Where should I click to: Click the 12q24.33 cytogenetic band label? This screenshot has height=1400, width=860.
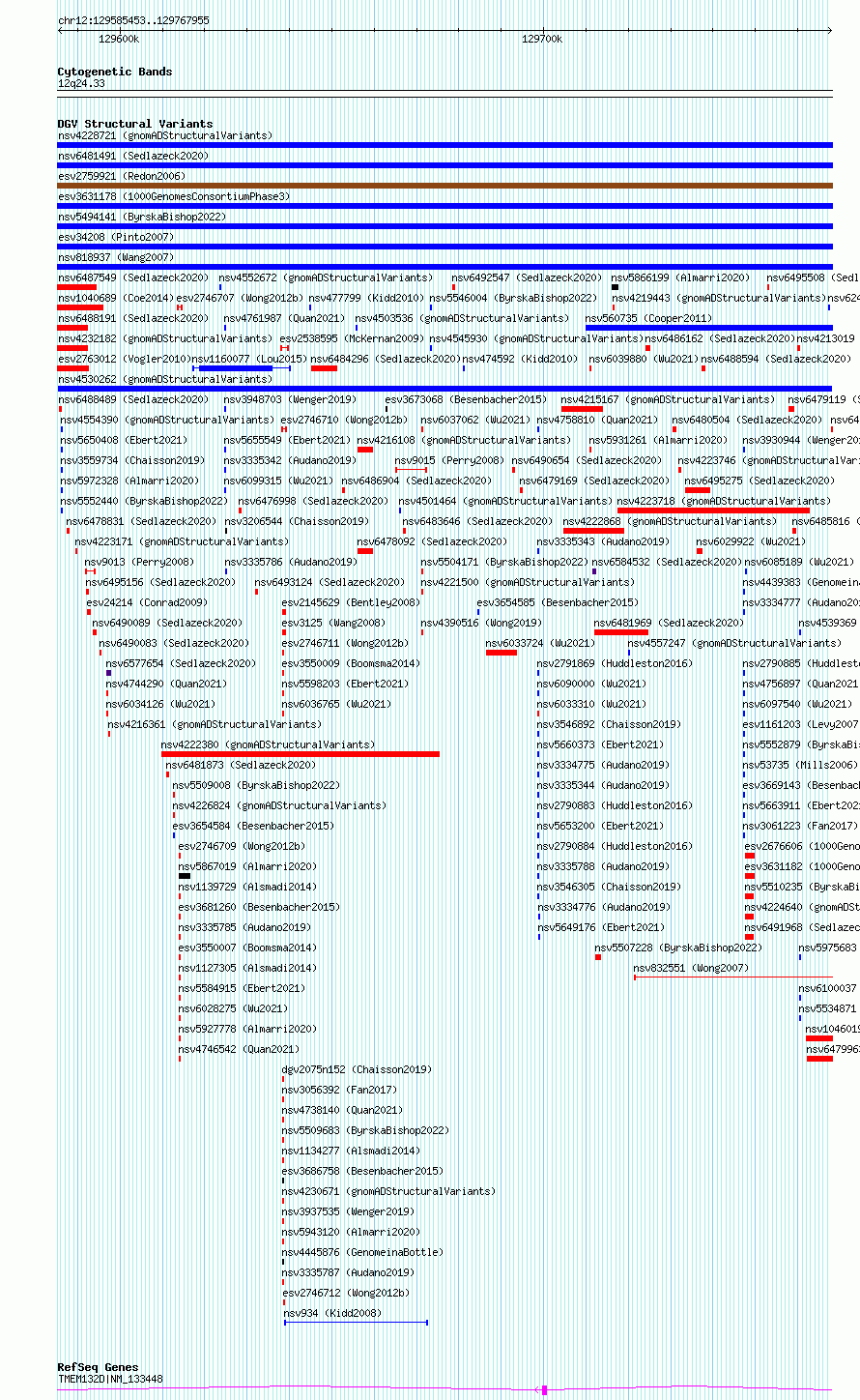pyautogui.click(x=81, y=84)
